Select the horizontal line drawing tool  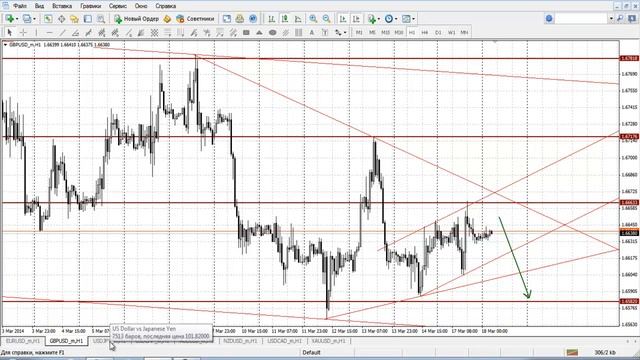[x=49, y=32]
